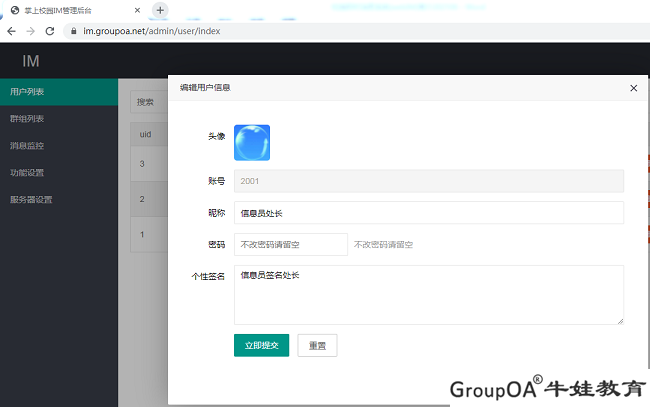Submit form with 立即提交 button
Screen dimensions: 650x407
[262, 345]
